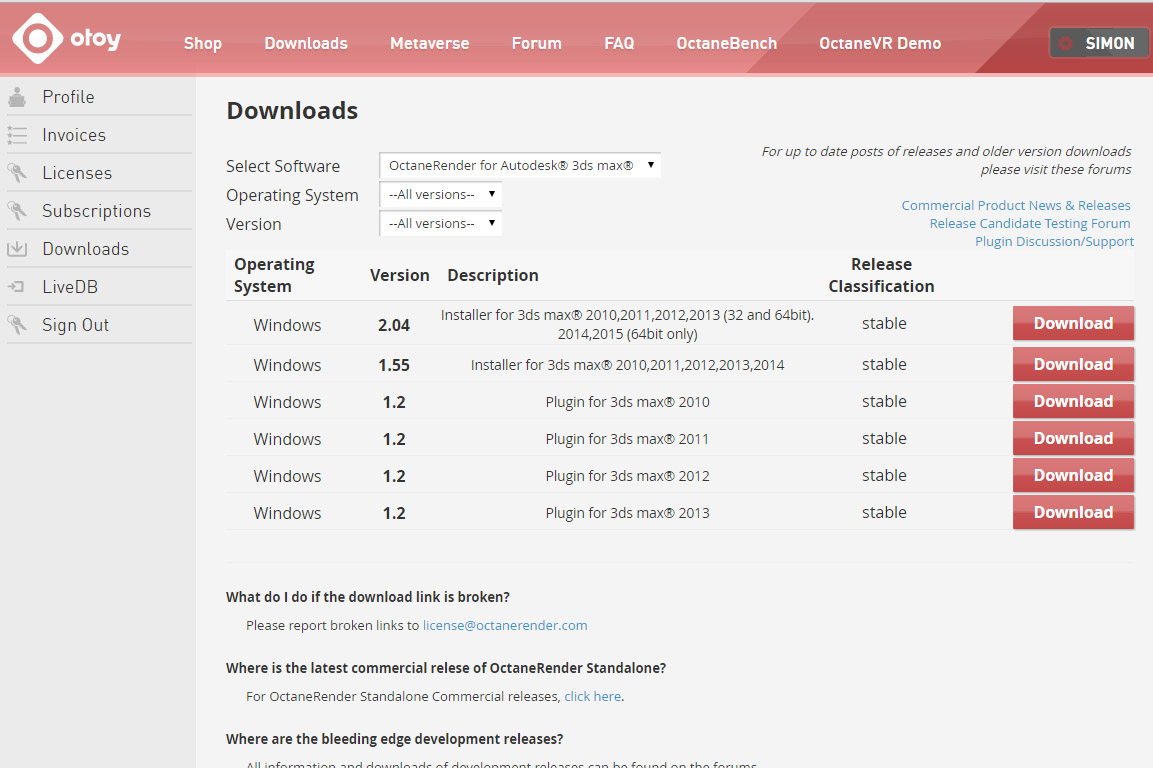
Task: Click the Profile person icon in sidebar
Action: [x=17, y=97]
